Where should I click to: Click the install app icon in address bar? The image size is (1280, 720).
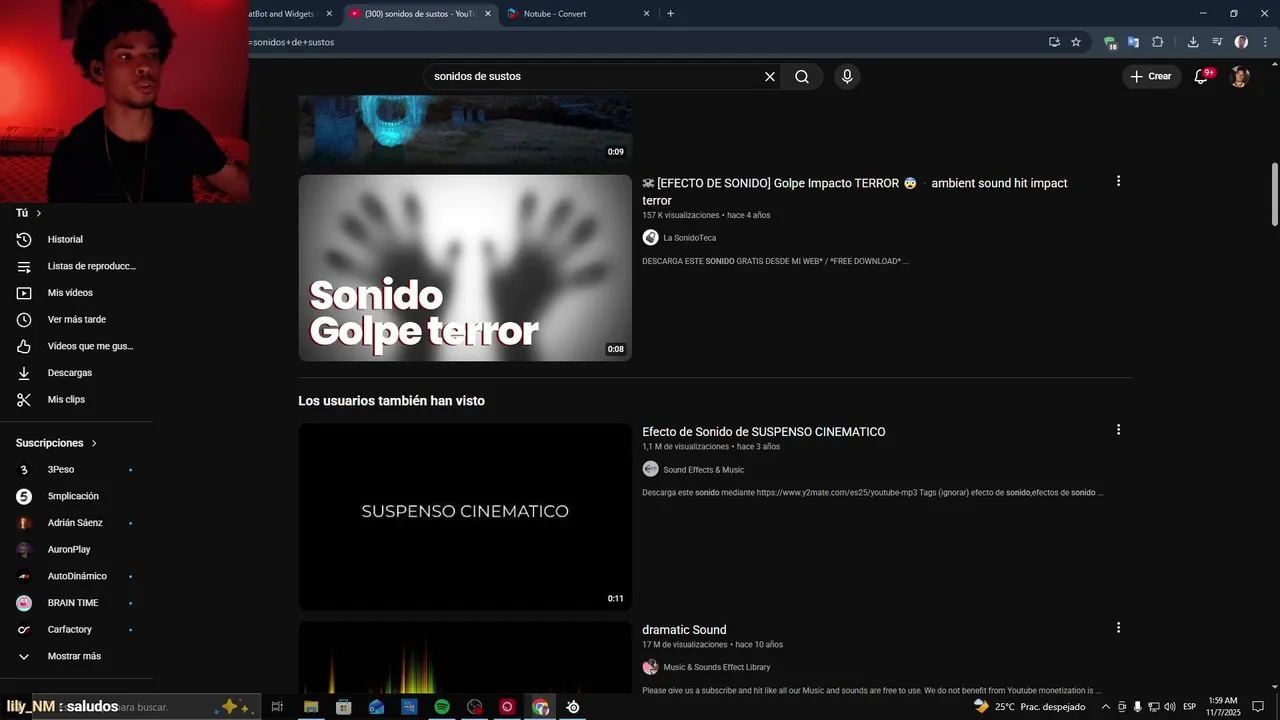click(x=1054, y=42)
